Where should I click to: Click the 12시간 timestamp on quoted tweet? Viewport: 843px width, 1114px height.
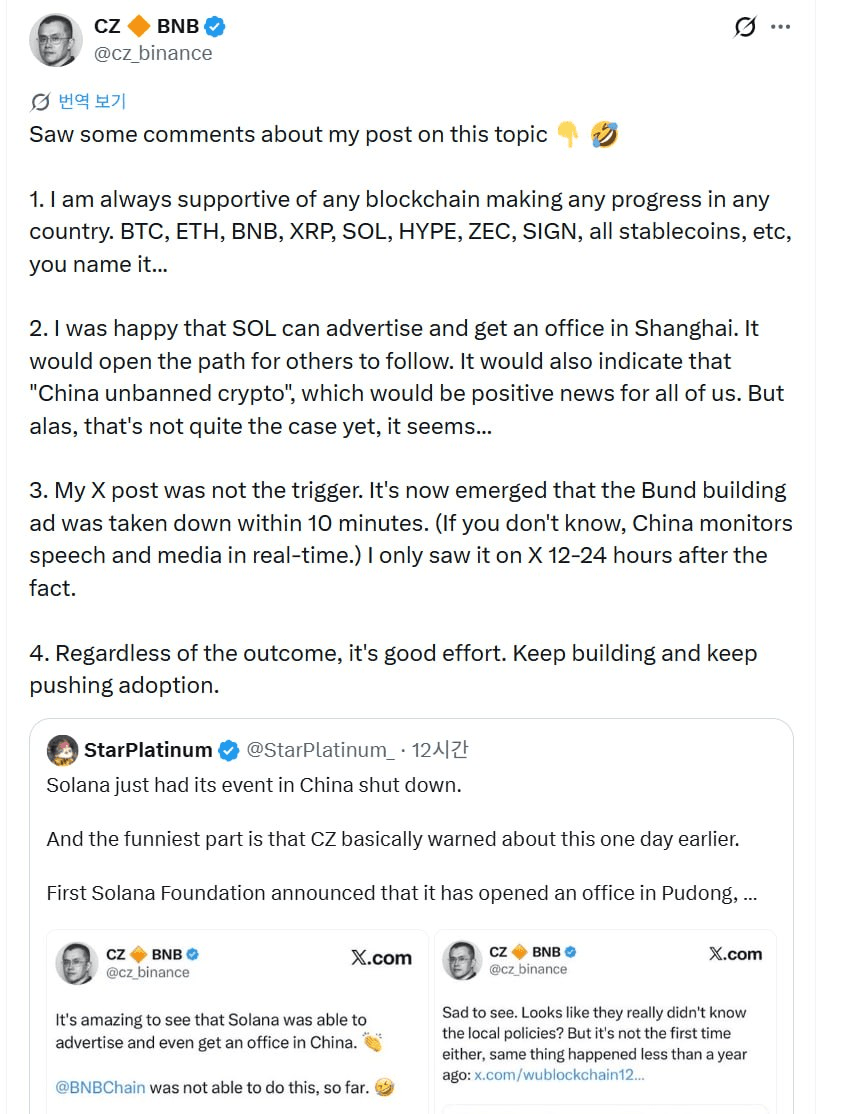tap(440, 750)
